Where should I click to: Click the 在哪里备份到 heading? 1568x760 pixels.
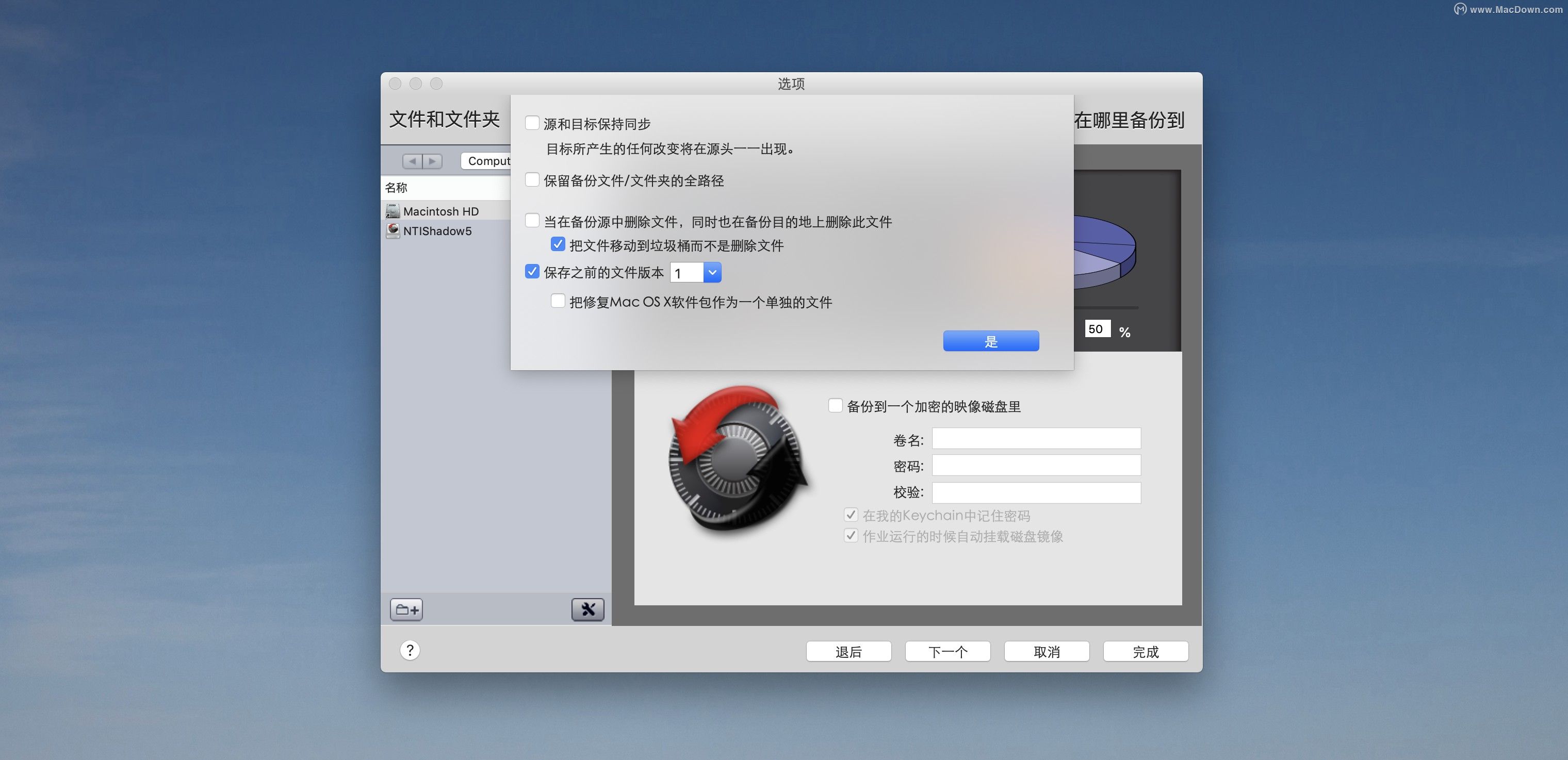coord(1129,120)
